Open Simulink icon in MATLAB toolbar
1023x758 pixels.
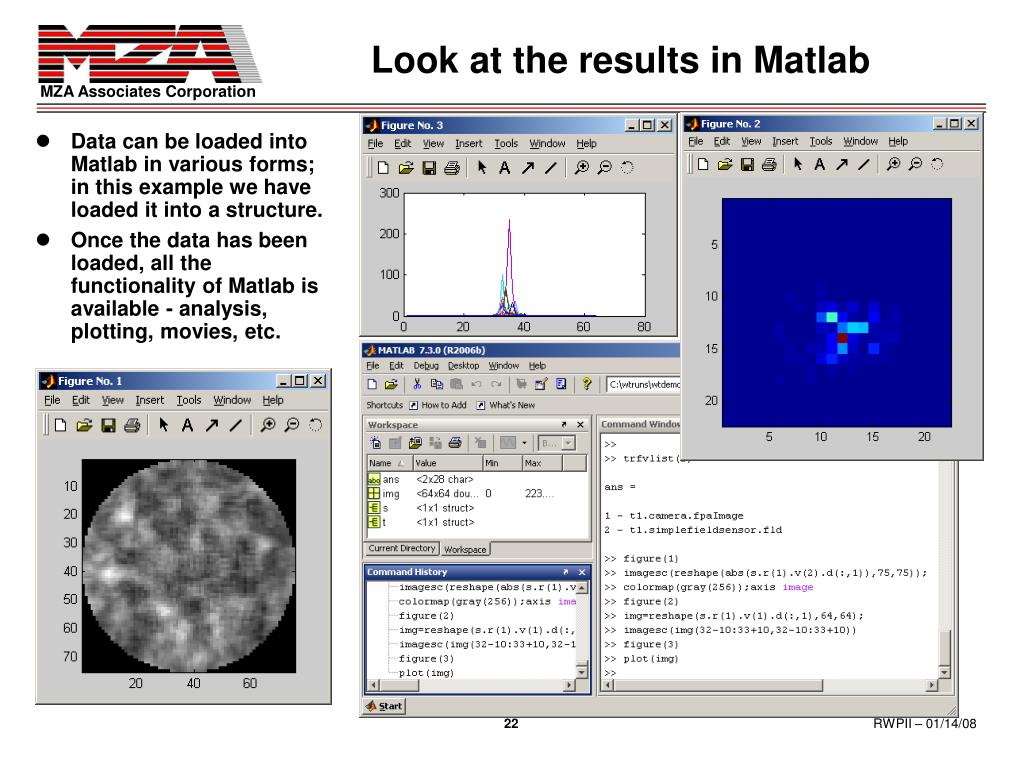click(521, 384)
